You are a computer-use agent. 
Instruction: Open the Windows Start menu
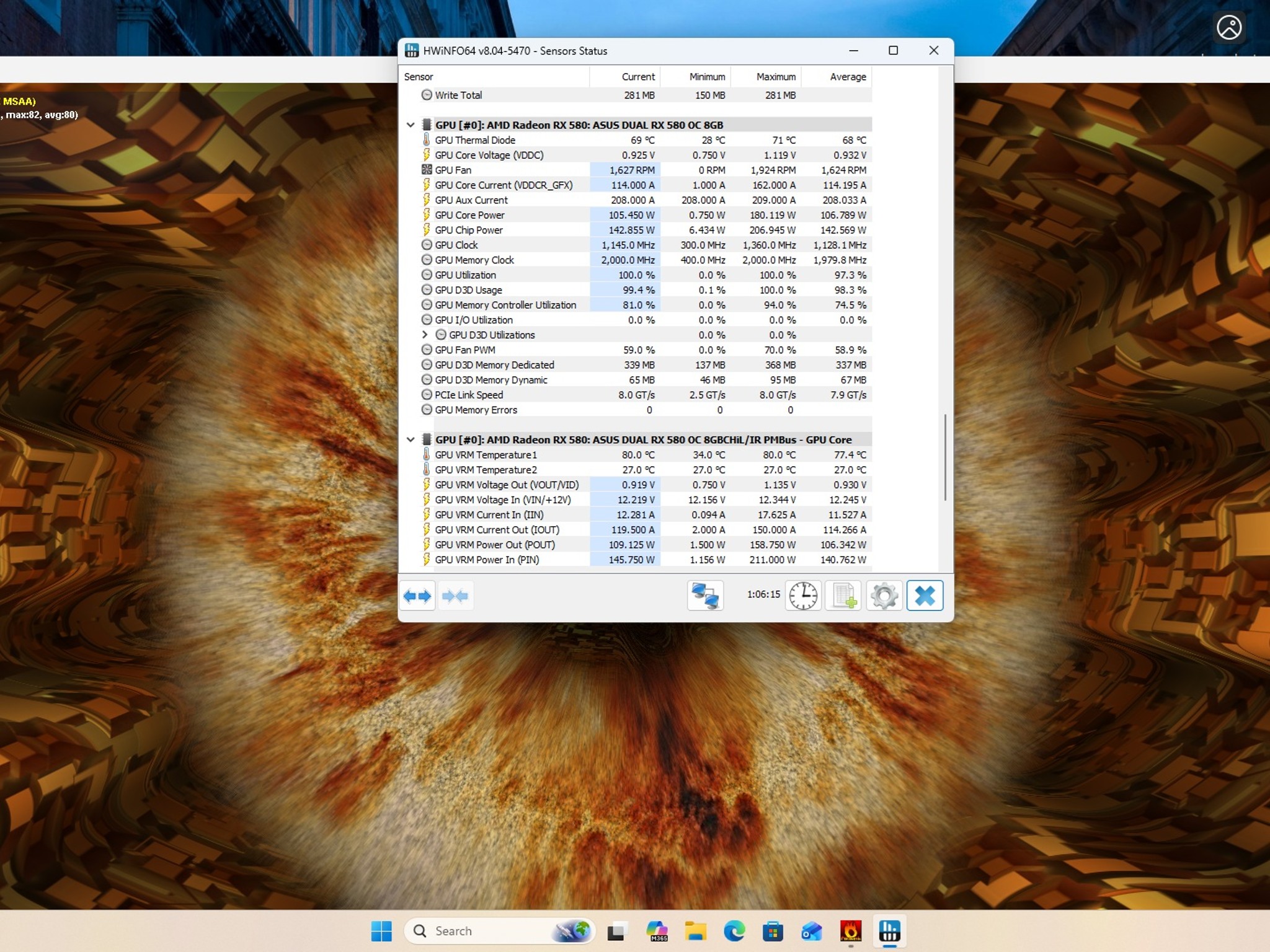(x=381, y=931)
